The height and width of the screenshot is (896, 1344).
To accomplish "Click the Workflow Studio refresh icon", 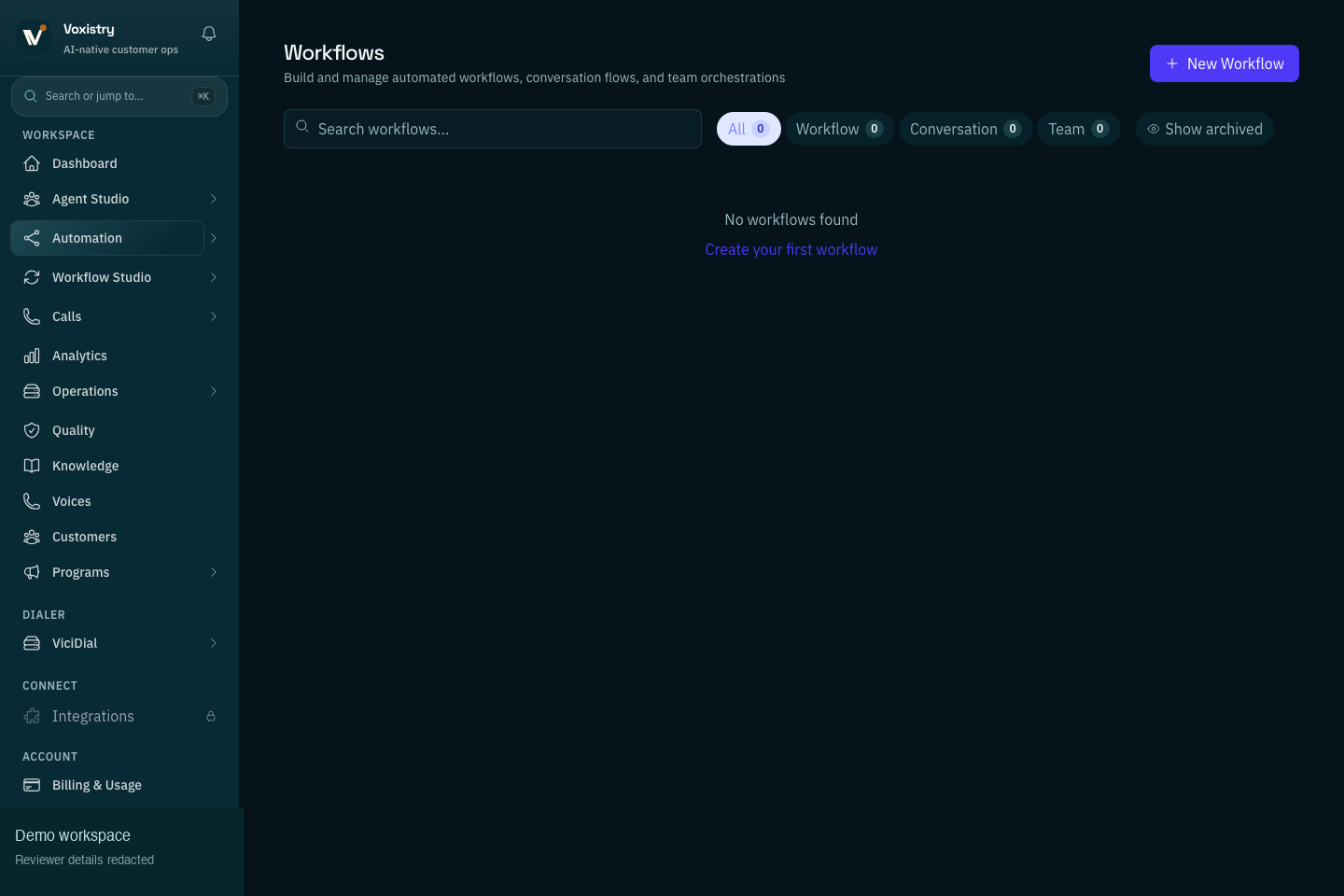I will pos(32,277).
